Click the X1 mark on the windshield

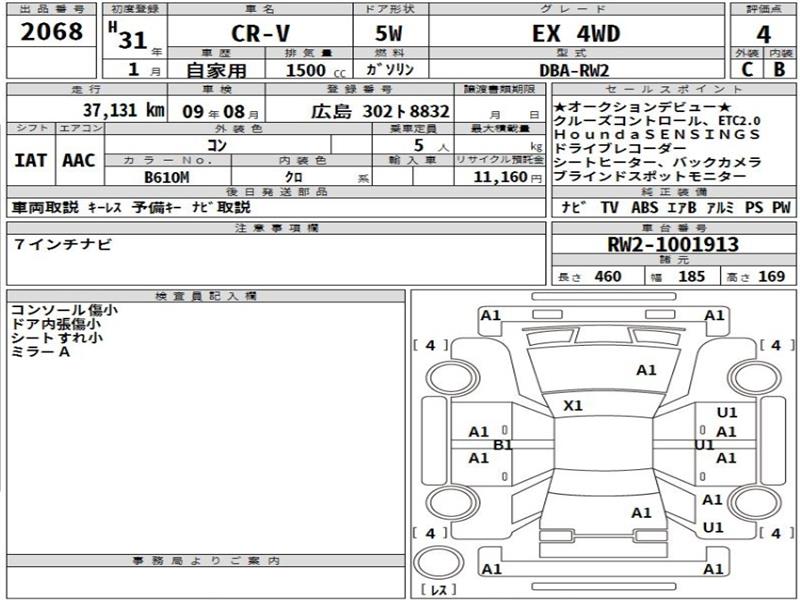[572, 406]
